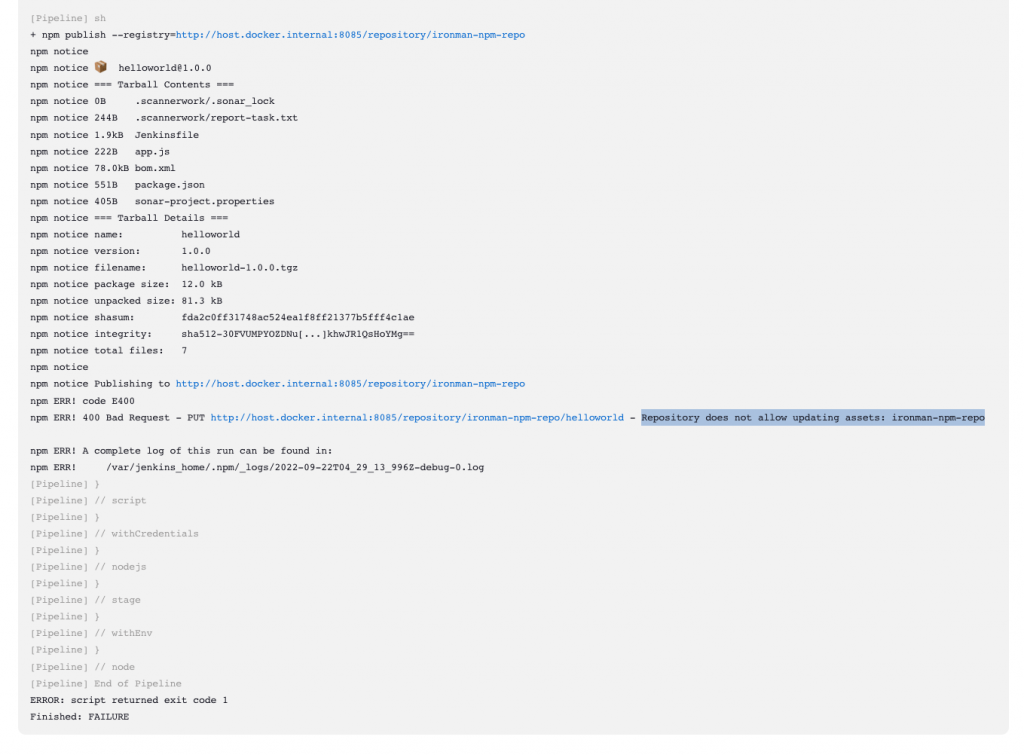Click highlighted 'Repository does not allow updating' text
Viewport: 1024px width, 755px height.
(812, 417)
